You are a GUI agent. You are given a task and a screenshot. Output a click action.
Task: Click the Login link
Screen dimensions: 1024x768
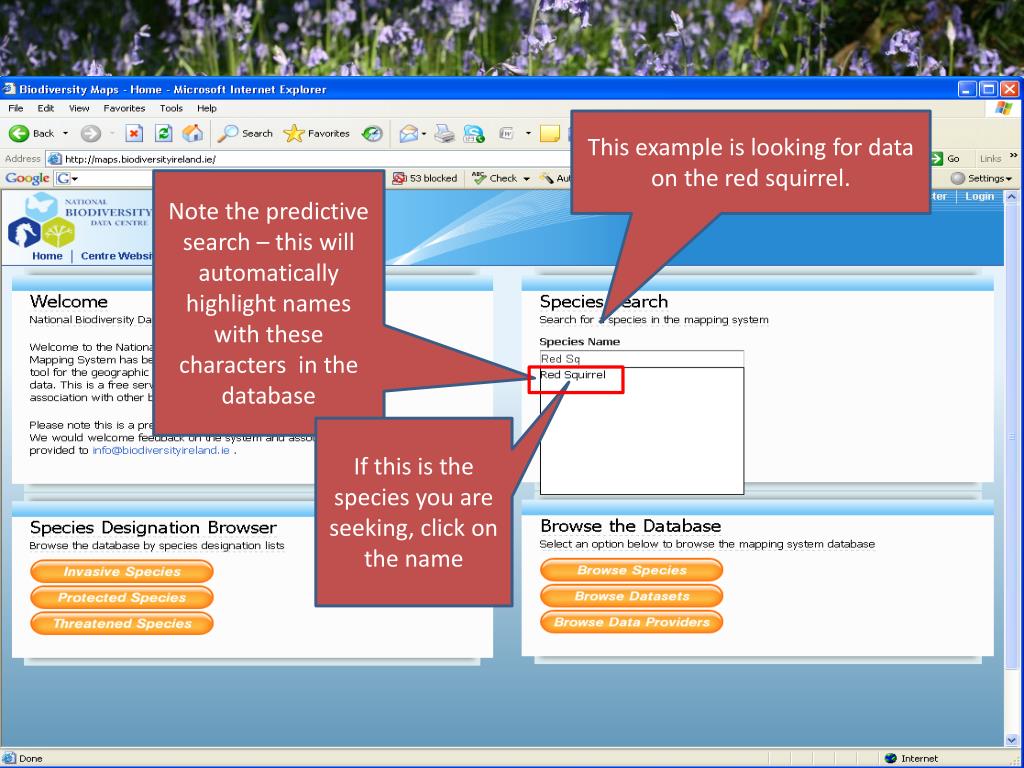pyautogui.click(x=979, y=197)
